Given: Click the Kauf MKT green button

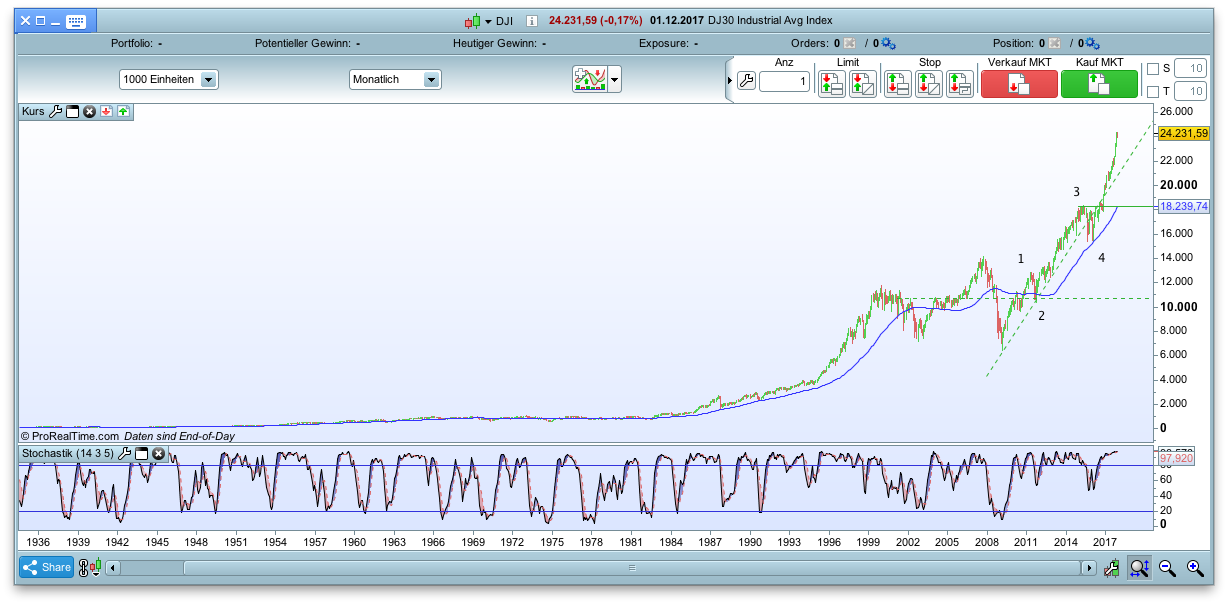Looking at the screenshot, I should click(x=1099, y=84).
